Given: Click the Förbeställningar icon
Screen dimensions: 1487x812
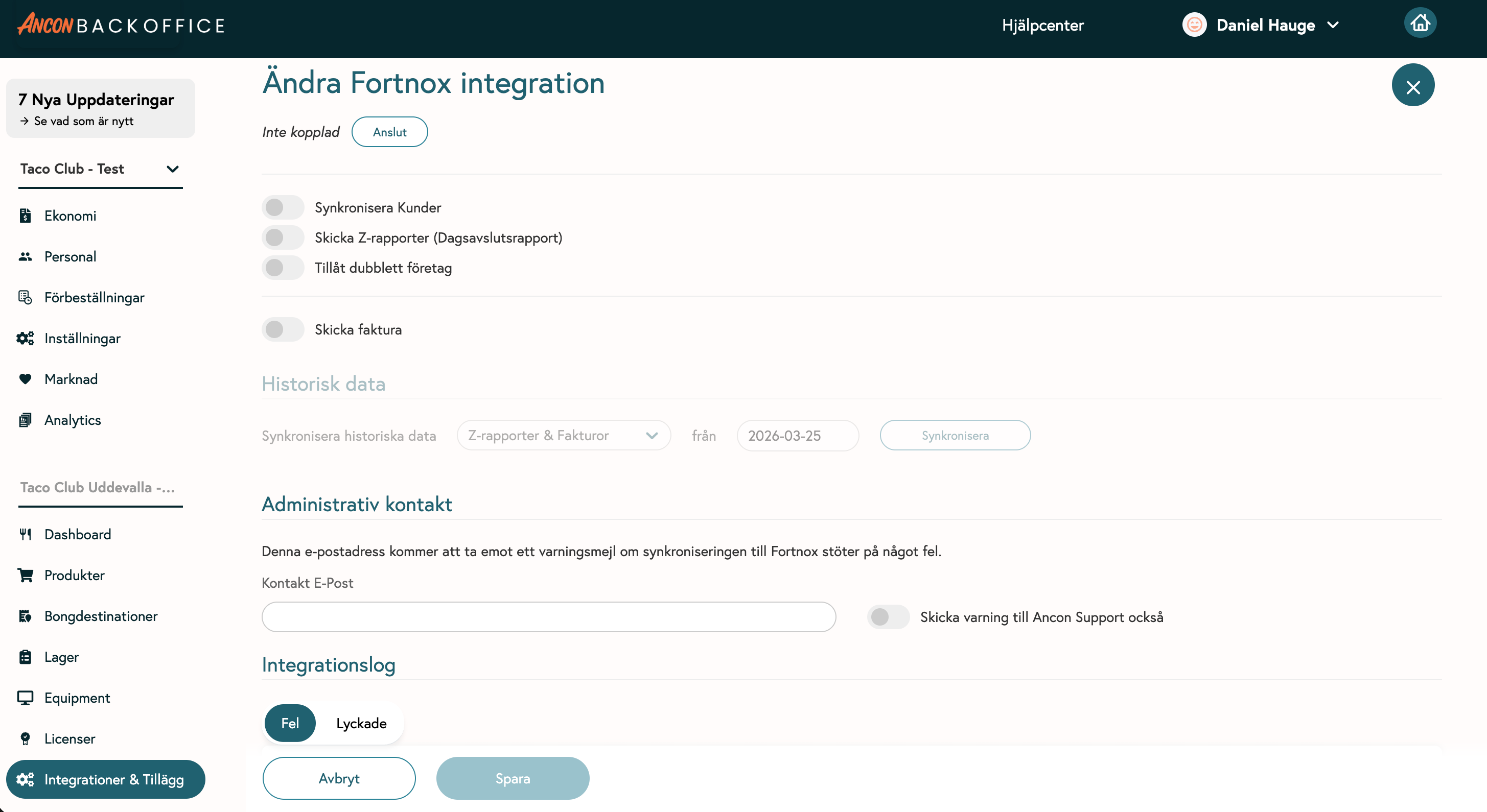Looking at the screenshot, I should [x=25, y=298].
